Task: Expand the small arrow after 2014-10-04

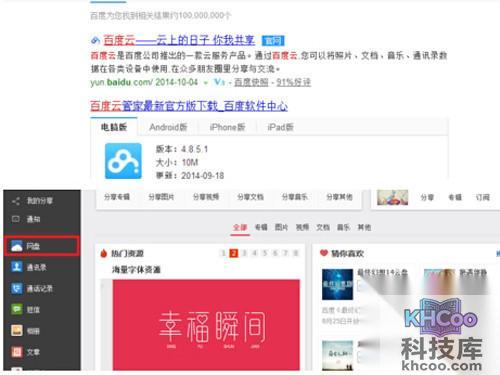Action: click(x=206, y=83)
